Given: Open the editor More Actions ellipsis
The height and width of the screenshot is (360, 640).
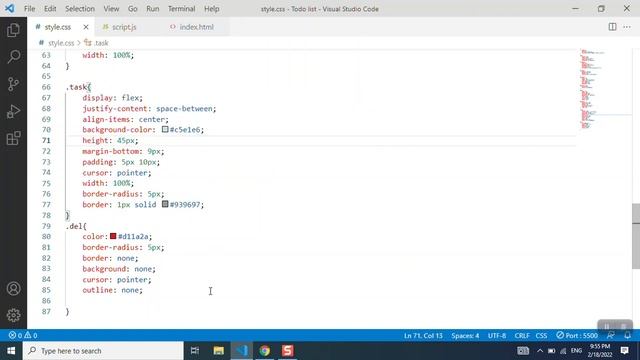Looking at the screenshot, I should point(627,27).
